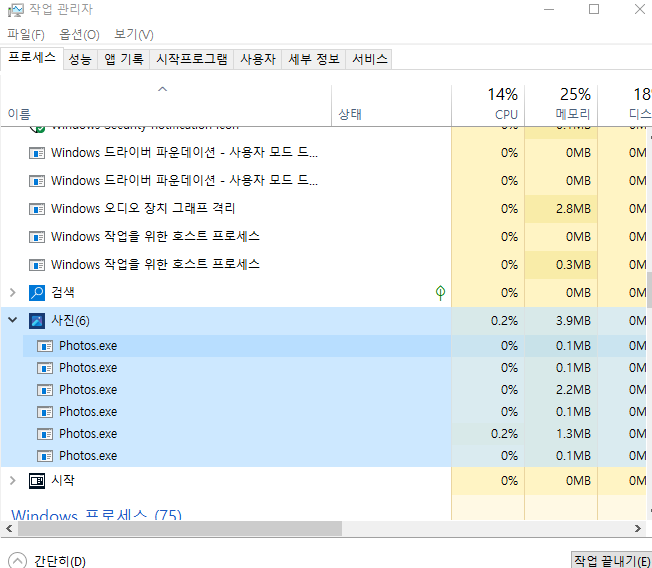Click the horizontal scrollbar right arrow

pos(638,528)
